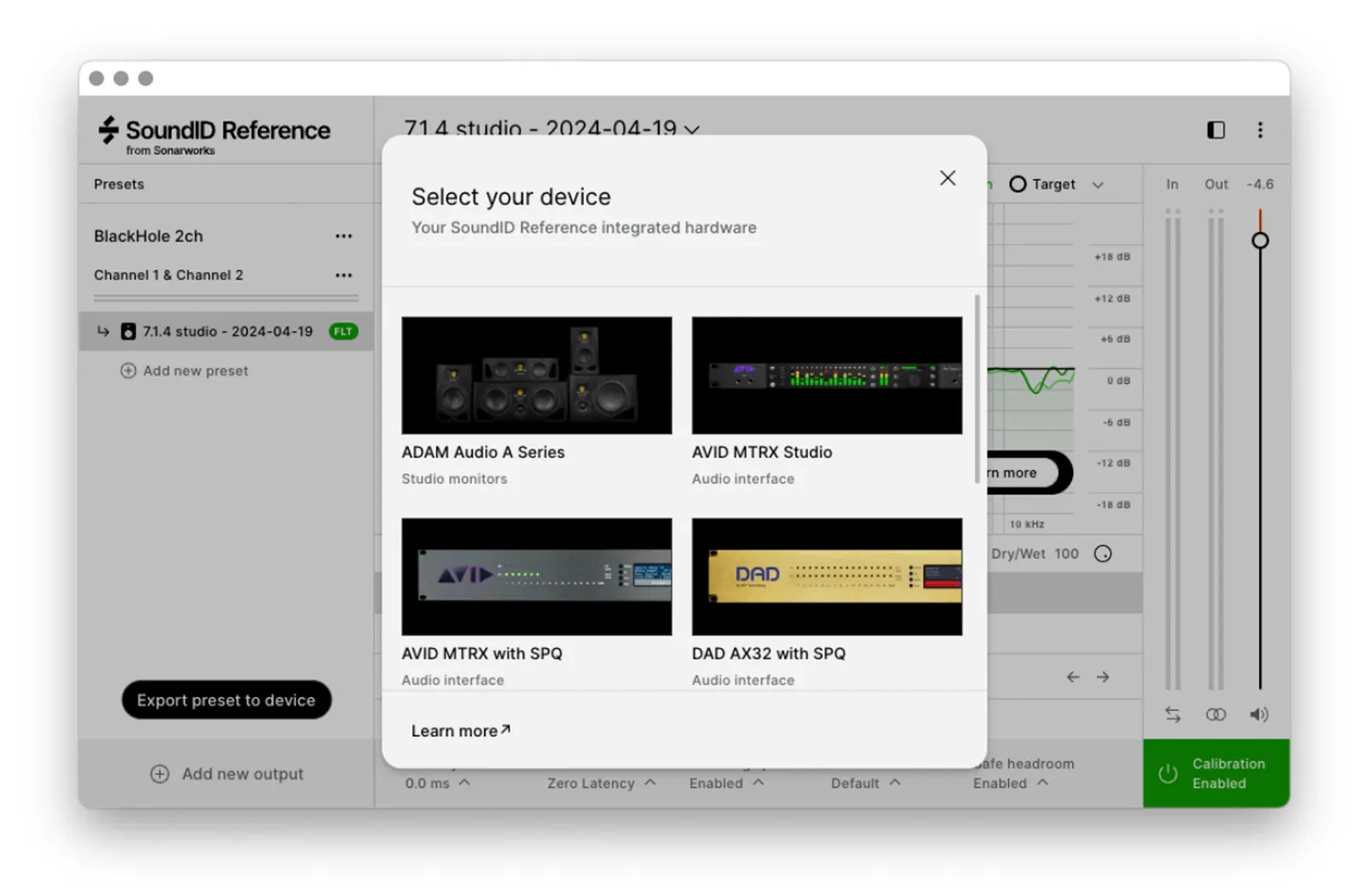Select the 7.1.4 studio - 2024-04-19 preset
Screen dimensions: 1366x896
[226, 331]
